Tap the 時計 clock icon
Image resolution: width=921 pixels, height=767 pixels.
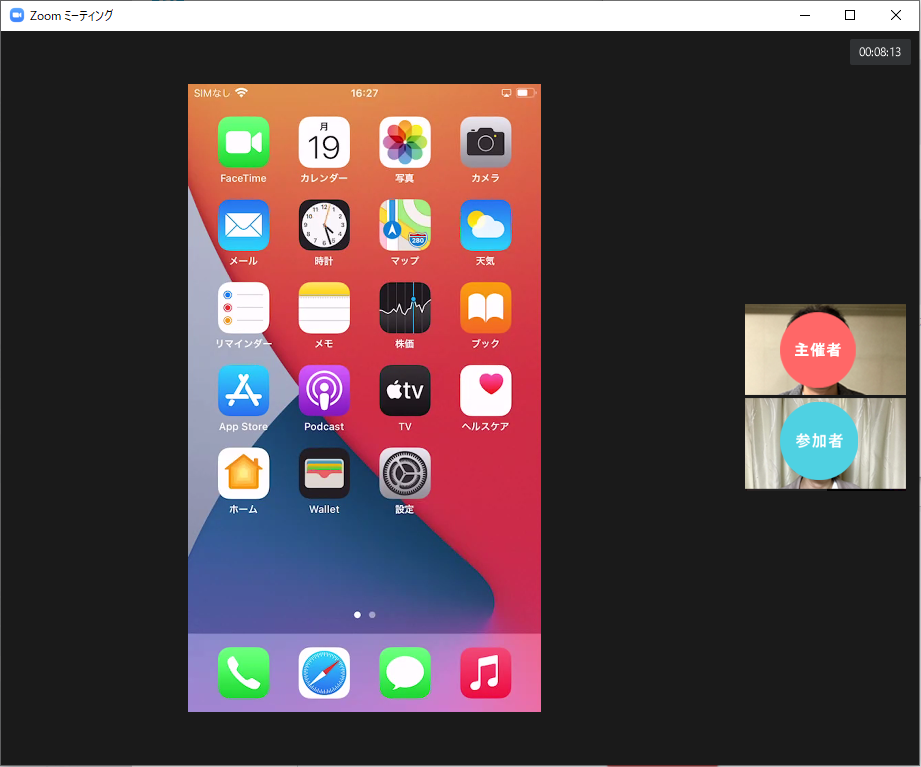coord(324,225)
